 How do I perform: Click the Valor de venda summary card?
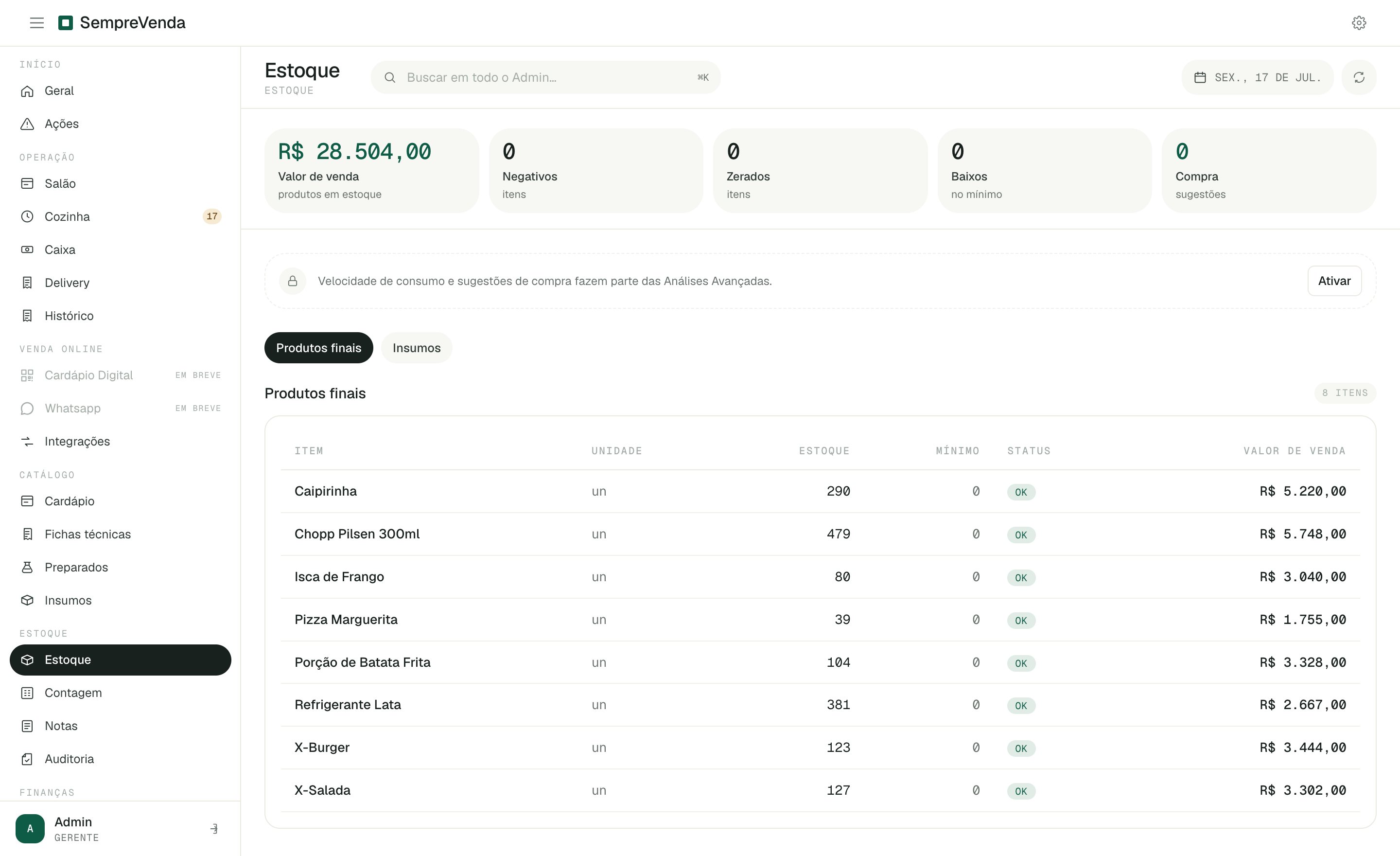pyautogui.click(x=371, y=171)
